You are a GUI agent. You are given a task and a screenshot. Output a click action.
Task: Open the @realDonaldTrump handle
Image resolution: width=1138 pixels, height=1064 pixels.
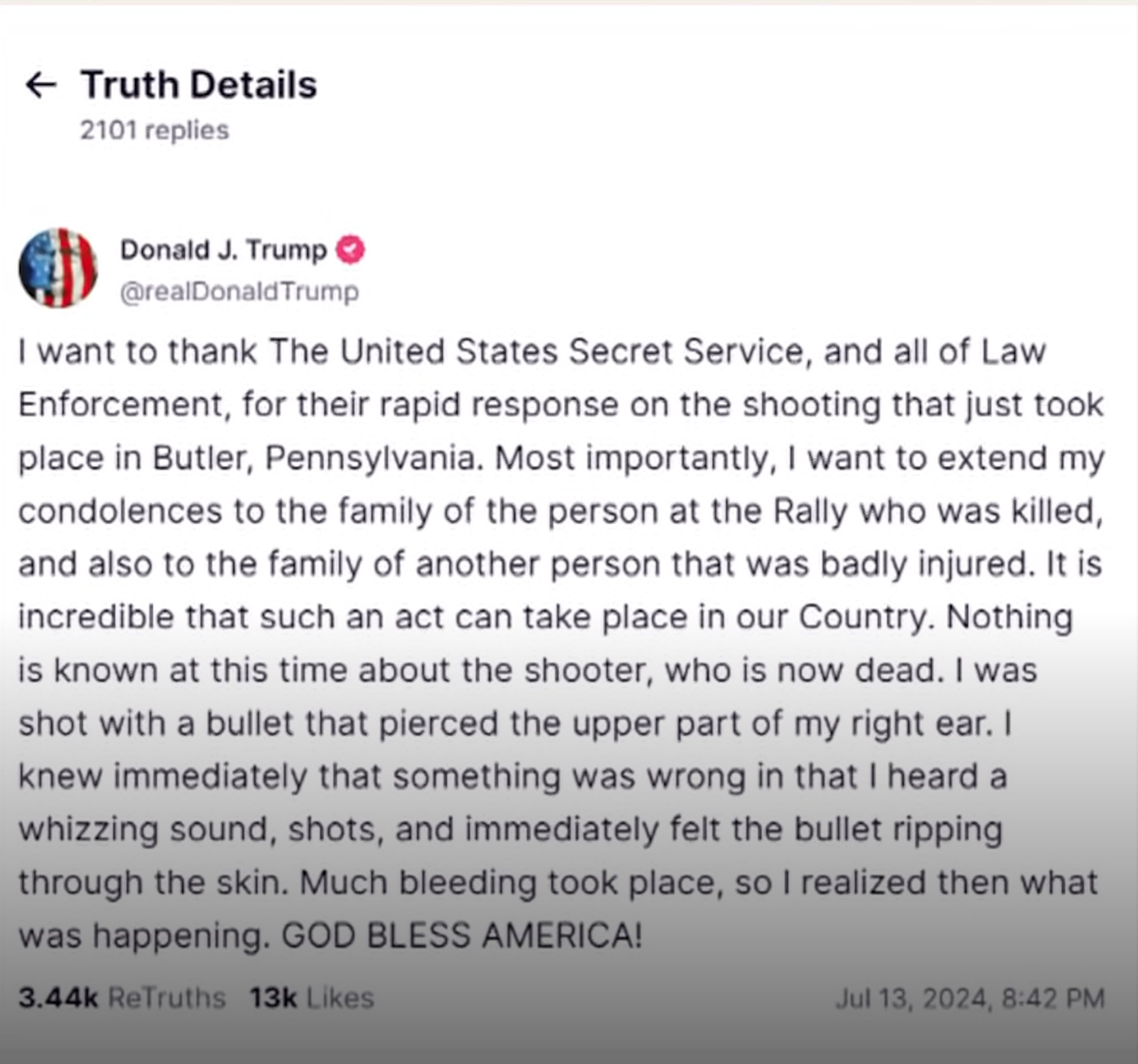(239, 291)
